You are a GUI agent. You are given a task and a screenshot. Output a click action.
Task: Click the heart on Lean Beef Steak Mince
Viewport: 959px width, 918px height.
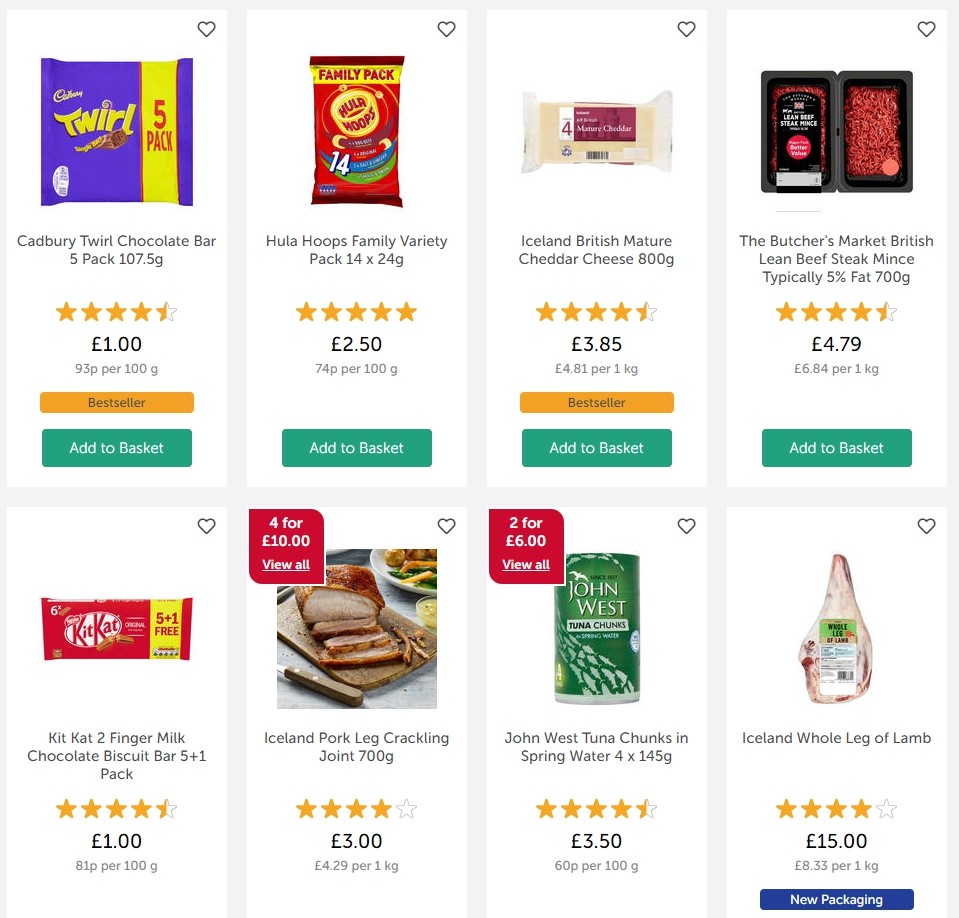click(x=927, y=30)
